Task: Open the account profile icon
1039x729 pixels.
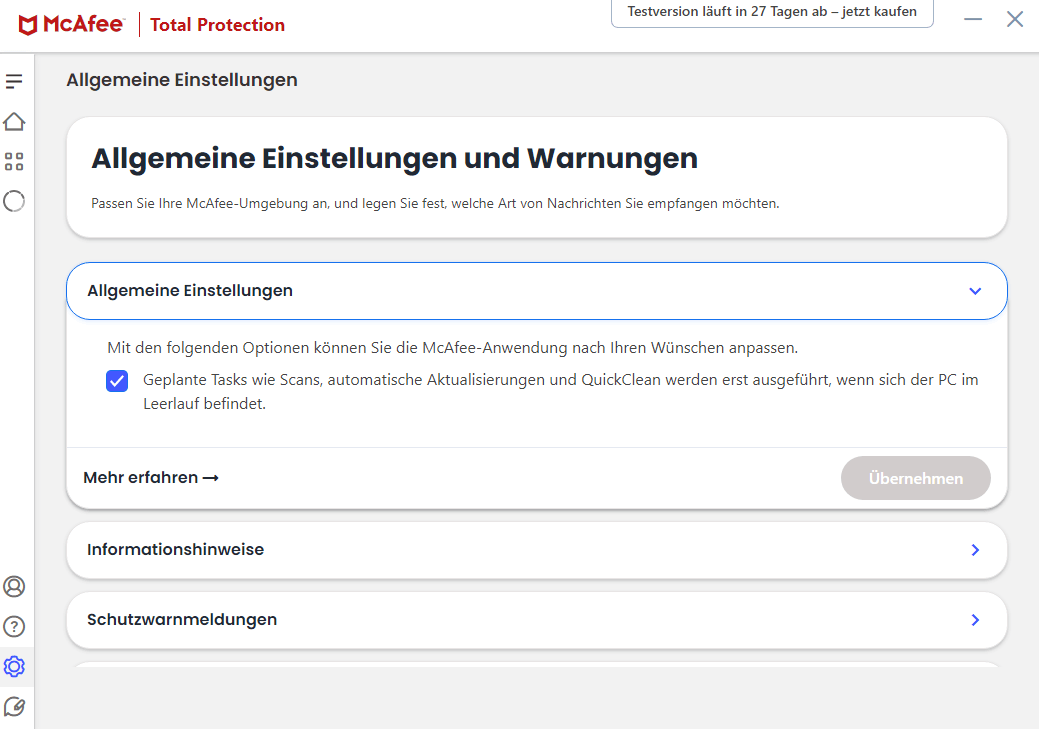Action: pyautogui.click(x=14, y=587)
